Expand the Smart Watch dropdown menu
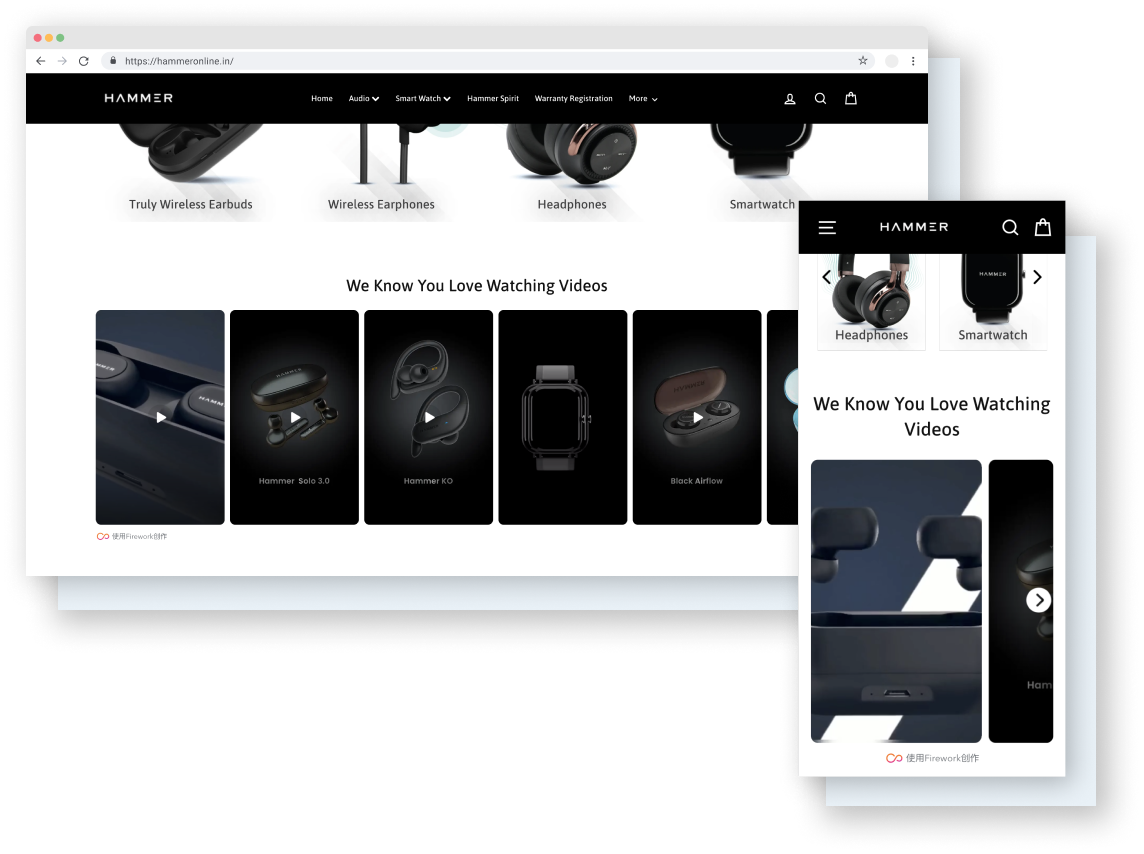1144x854 pixels. point(423,98)
